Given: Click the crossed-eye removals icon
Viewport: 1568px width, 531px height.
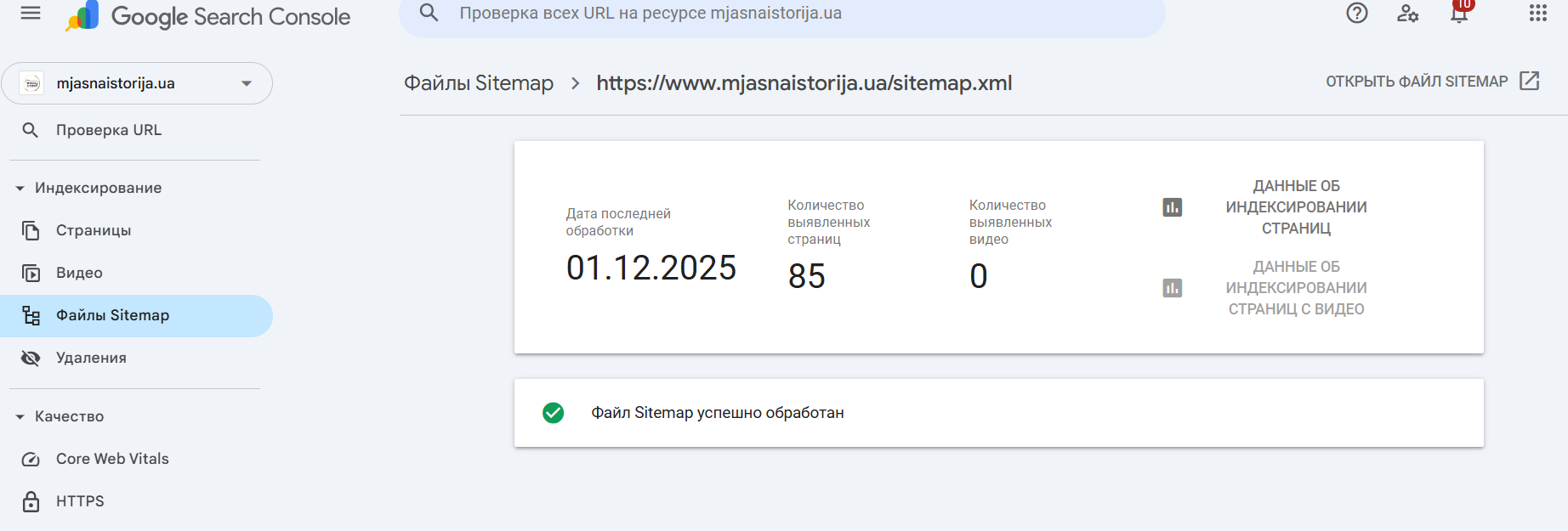Looking at the screenshot, I should click(x=31, y=358).
